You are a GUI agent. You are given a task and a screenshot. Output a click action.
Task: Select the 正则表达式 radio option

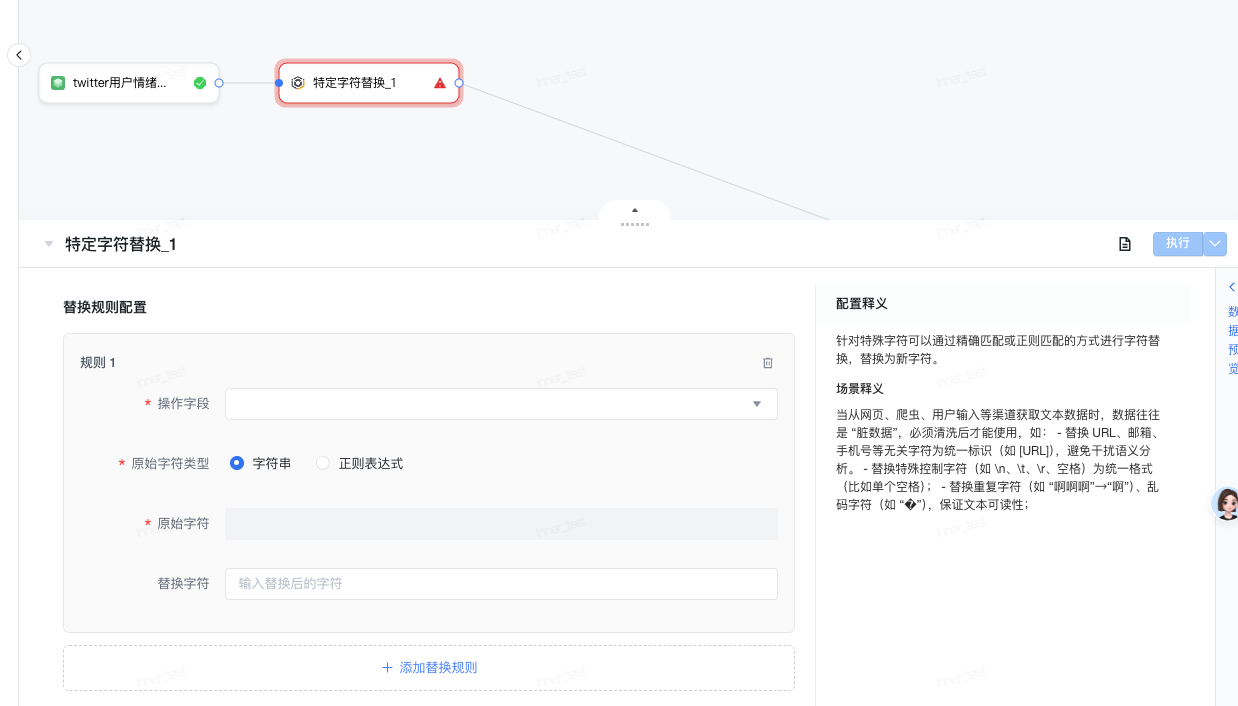point(323,463)
